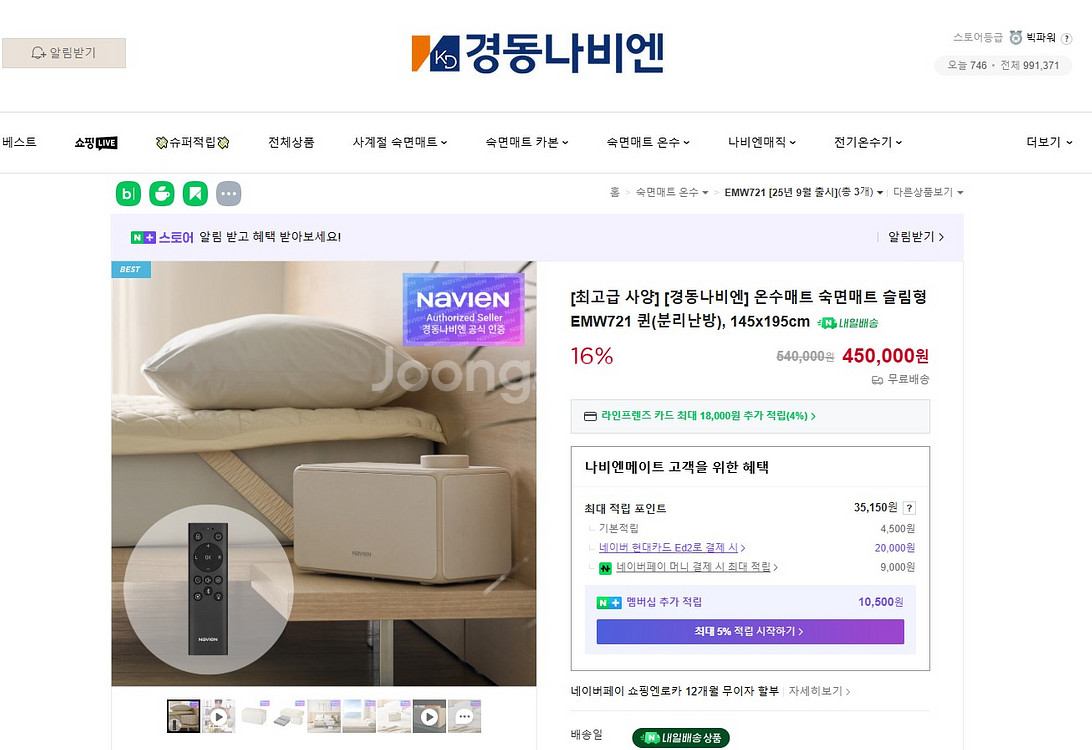Click the speech bubble review thumbnail icon
Screen dimensions: 1092x750
coord(464,716)
